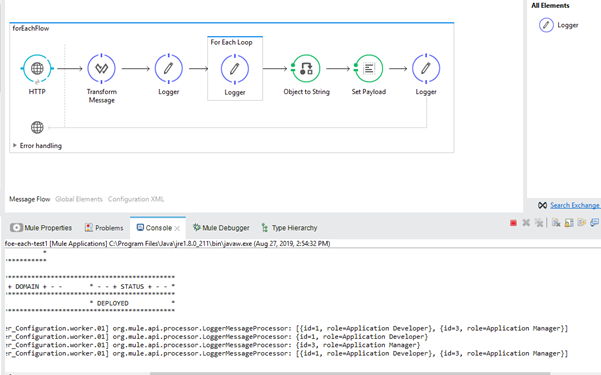601x375 pixels.
Task: Switch to Configuration XML view
Action: coord(136,199)
